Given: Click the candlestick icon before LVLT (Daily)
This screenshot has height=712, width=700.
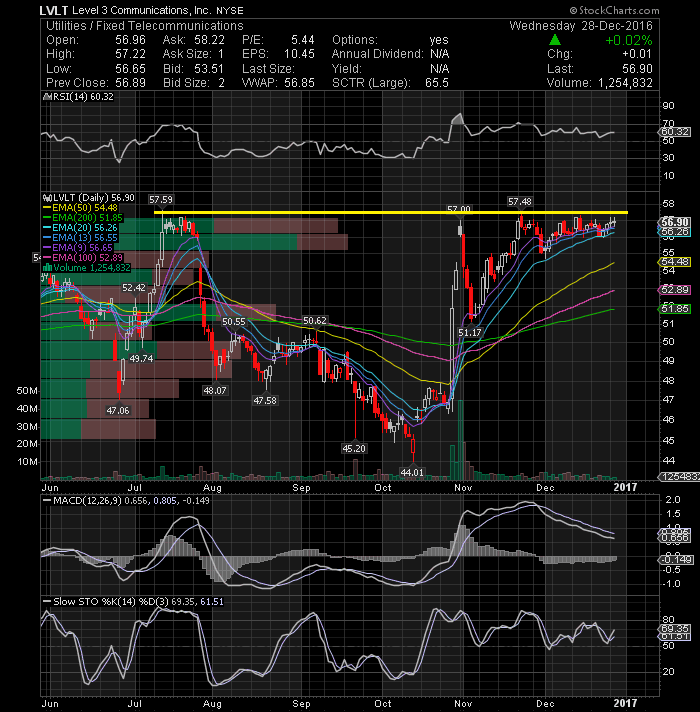Looking at the screenshot, I should pos(46,198).
